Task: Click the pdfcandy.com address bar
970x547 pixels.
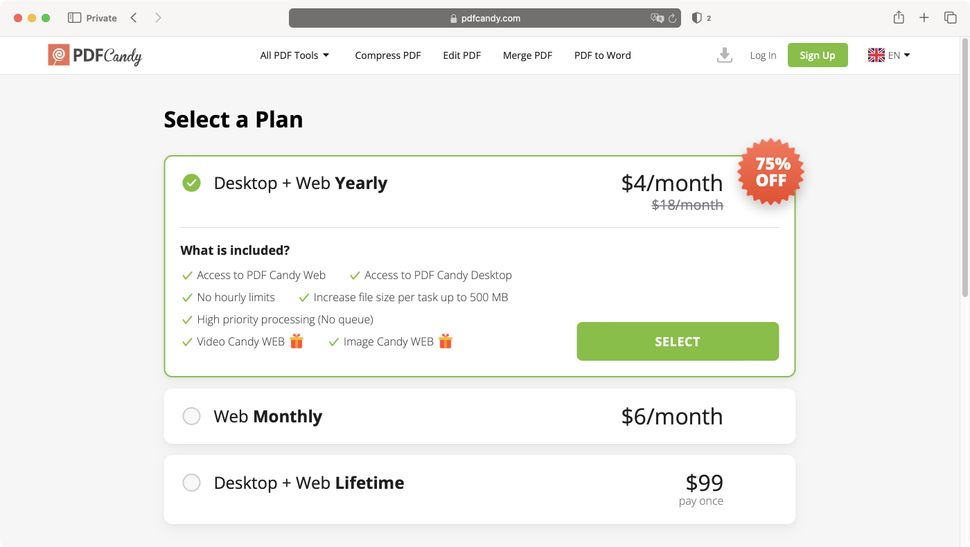Action: click(484, 18)
